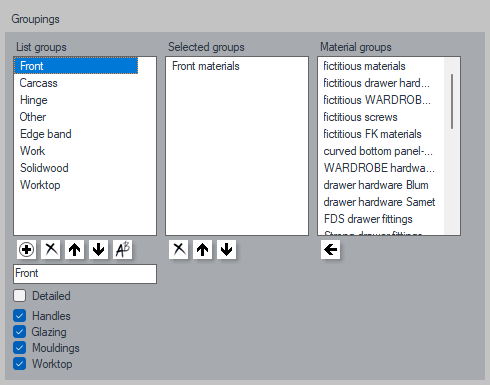Enable the Detailed checkbox

point(20,296)
